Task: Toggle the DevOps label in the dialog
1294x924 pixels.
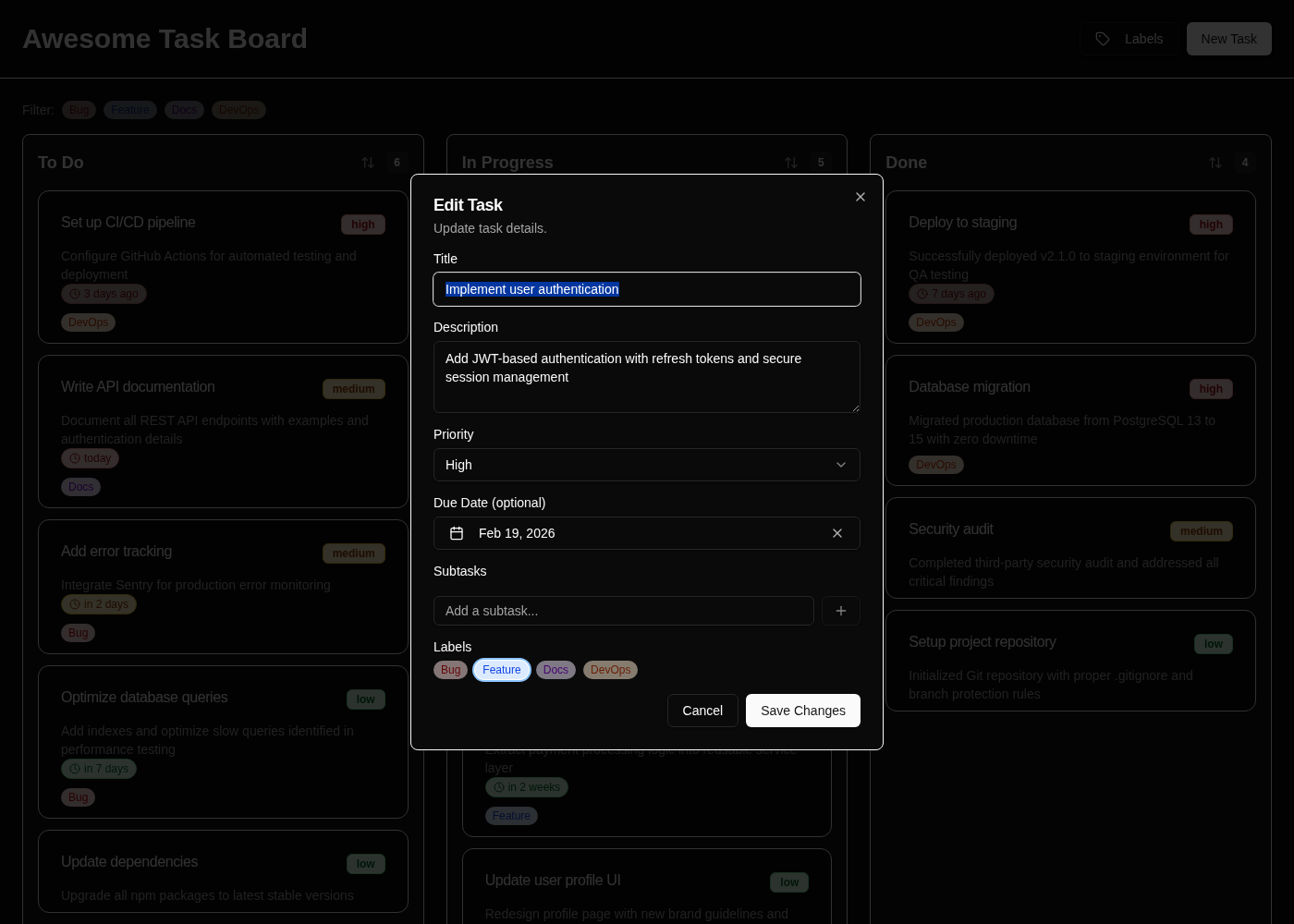Action: coord(610,670)
